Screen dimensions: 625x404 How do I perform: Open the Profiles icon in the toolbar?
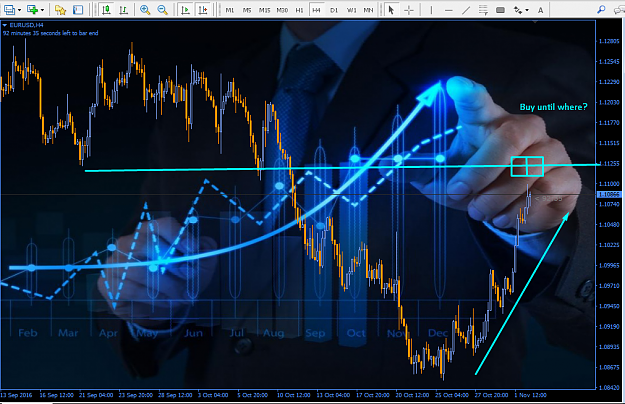[8, 10]
